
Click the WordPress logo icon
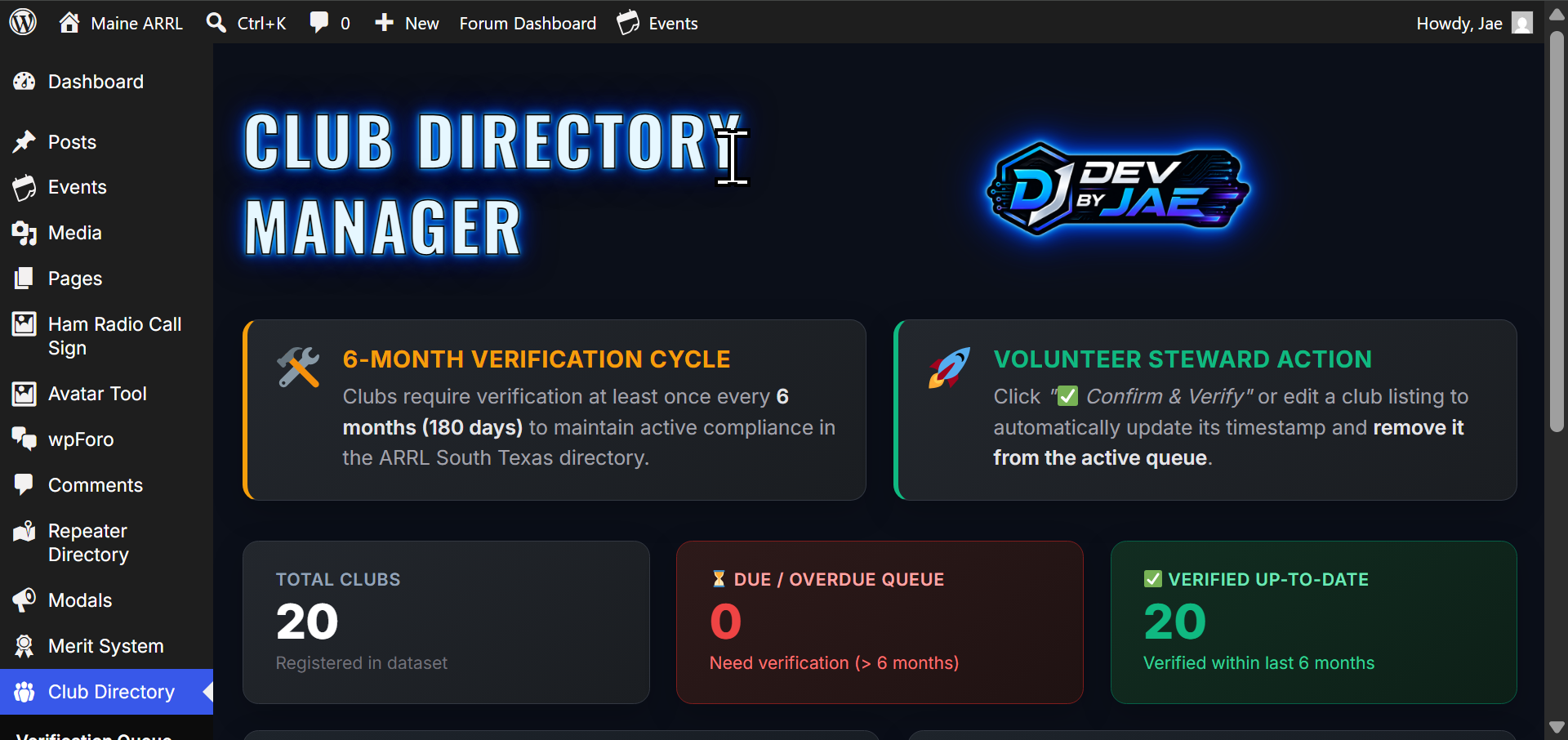[23, 22]
